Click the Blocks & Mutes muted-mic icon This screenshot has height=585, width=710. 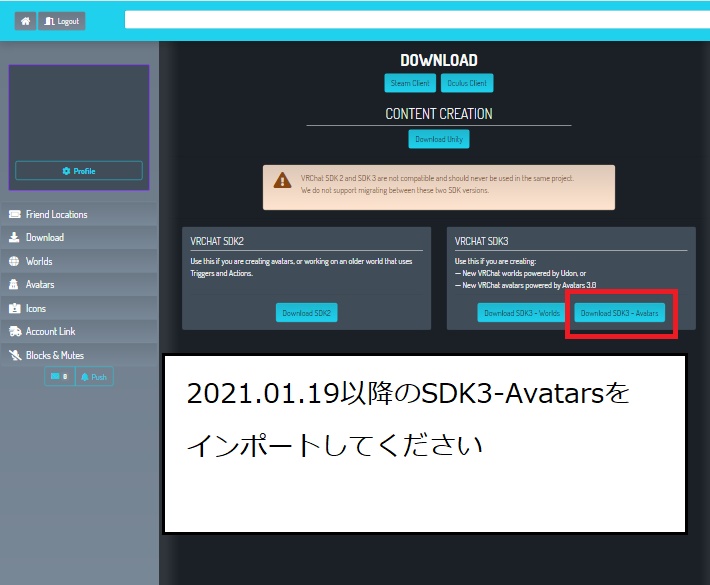pos(15,355)
